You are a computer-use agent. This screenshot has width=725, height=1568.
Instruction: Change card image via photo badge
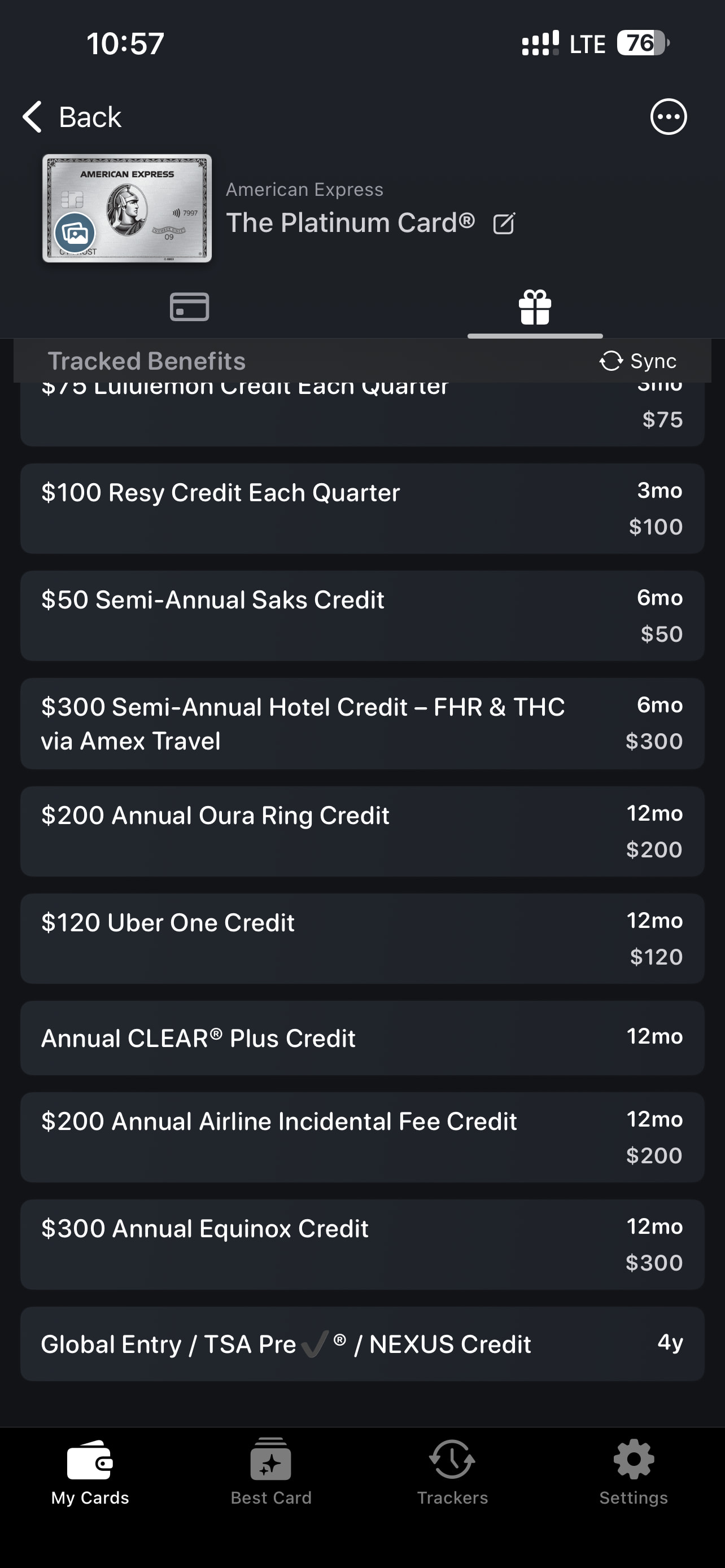76,232
